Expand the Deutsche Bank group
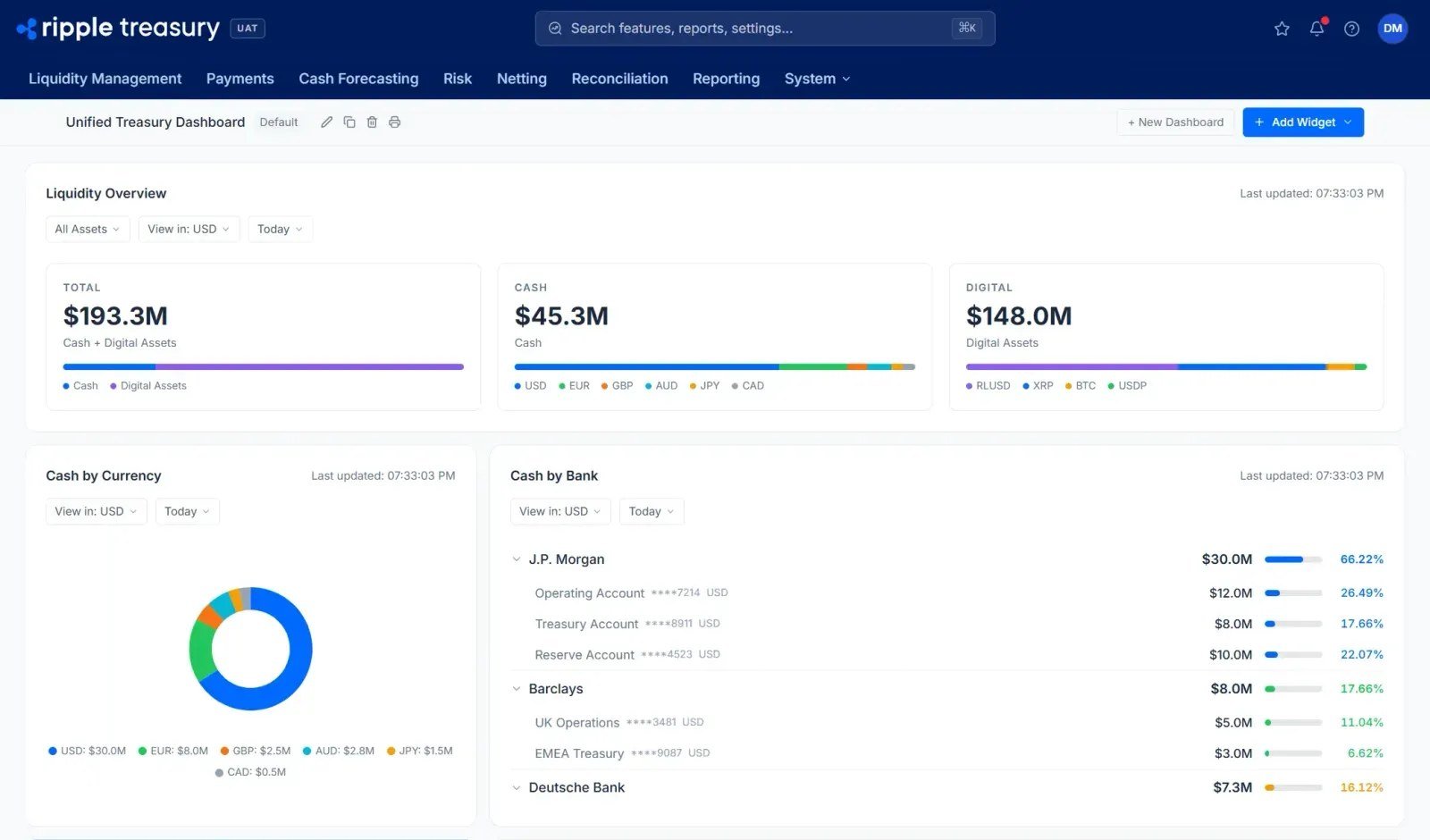1430x840 pixels. pos(517,788)
